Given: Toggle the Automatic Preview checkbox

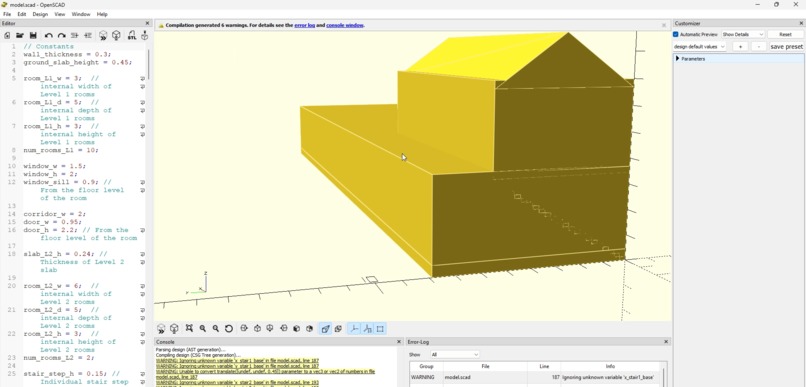Looking at the screenshot, I should (x=676, y=34).
